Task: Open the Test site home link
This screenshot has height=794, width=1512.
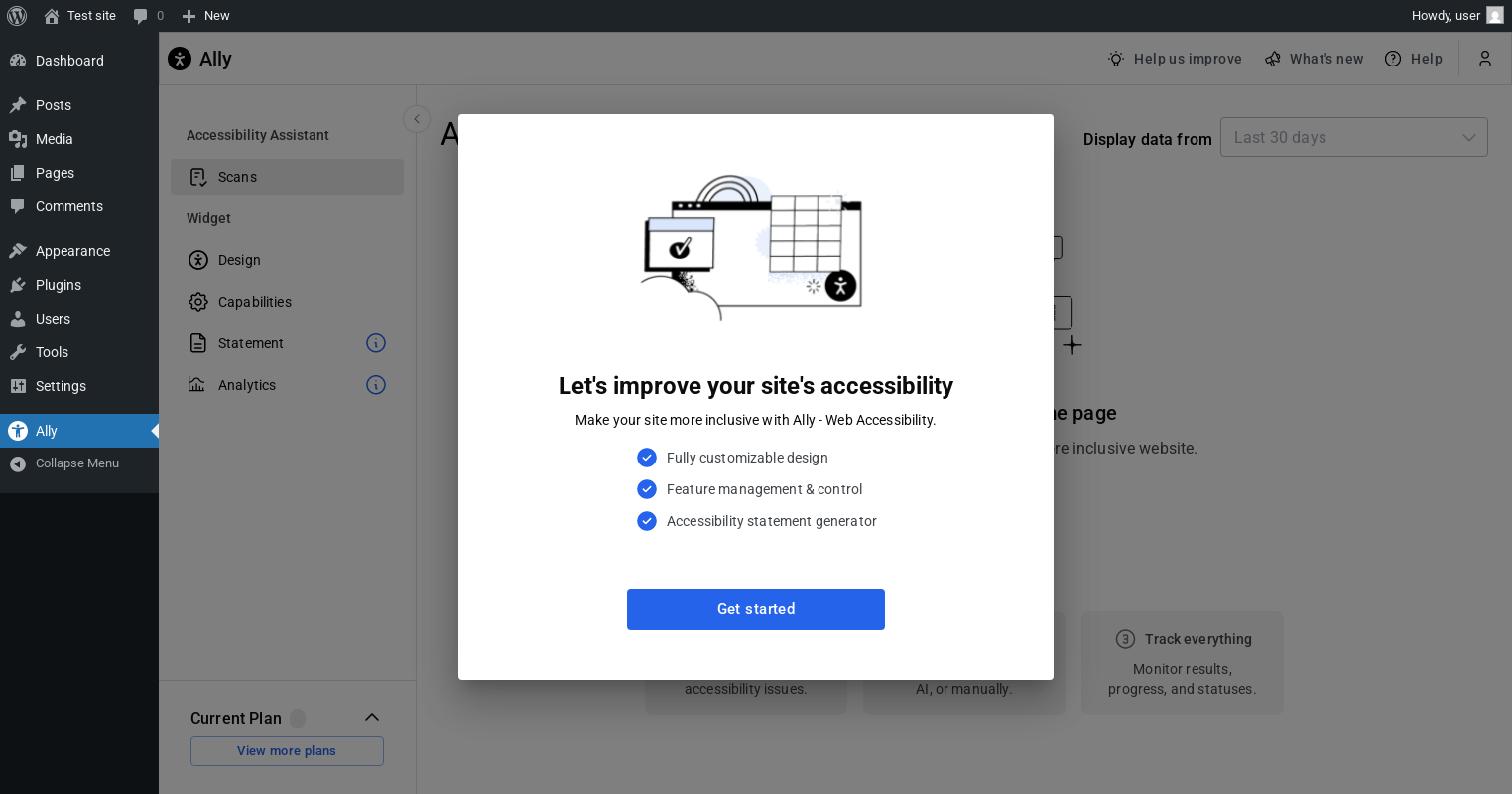Action: coord(80,16)
